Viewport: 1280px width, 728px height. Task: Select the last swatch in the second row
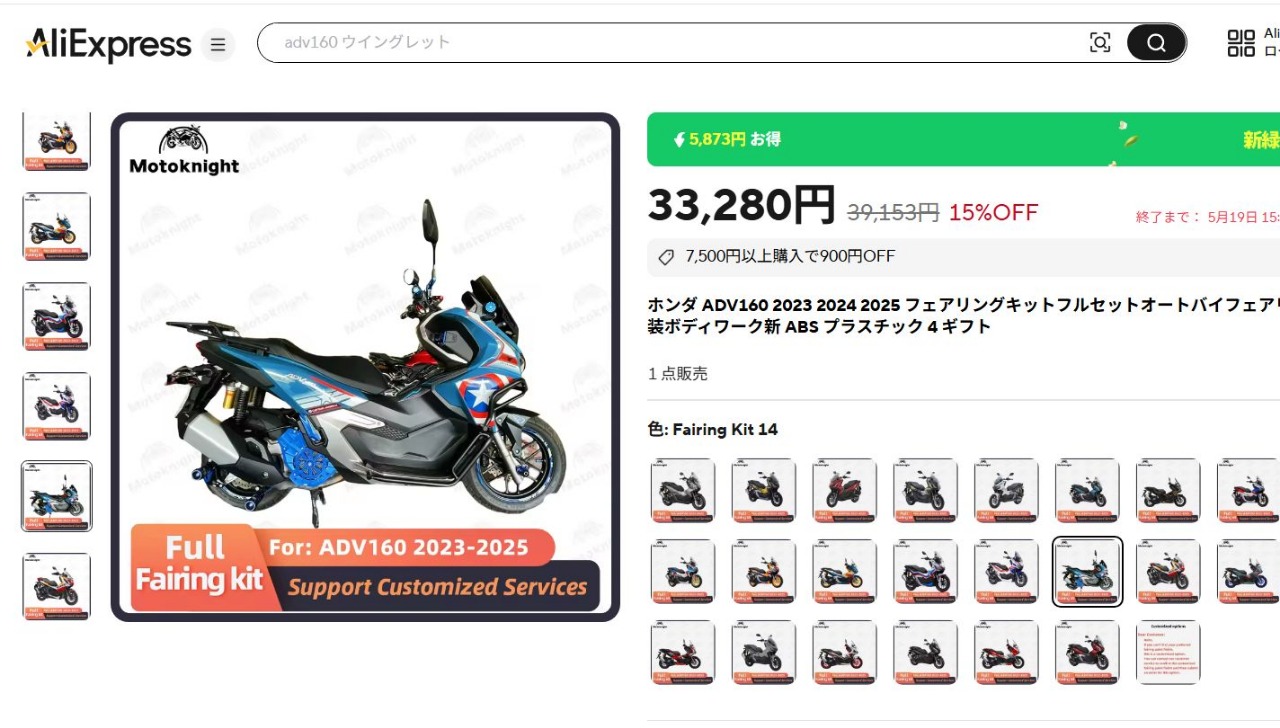tap(1248, 572)
